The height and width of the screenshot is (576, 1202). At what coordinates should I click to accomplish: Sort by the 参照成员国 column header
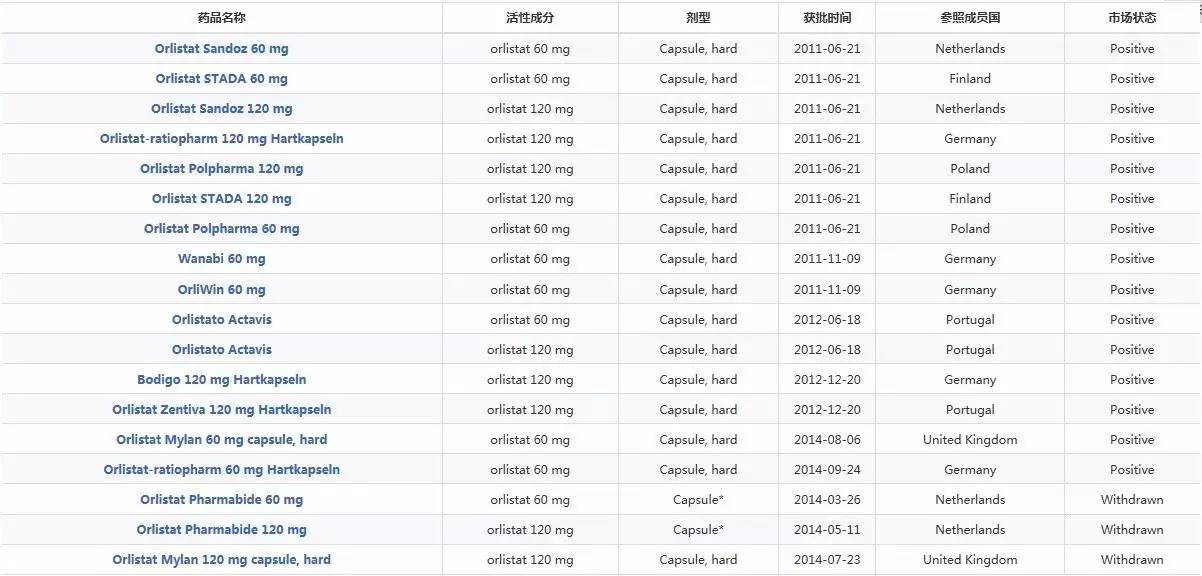970,18
